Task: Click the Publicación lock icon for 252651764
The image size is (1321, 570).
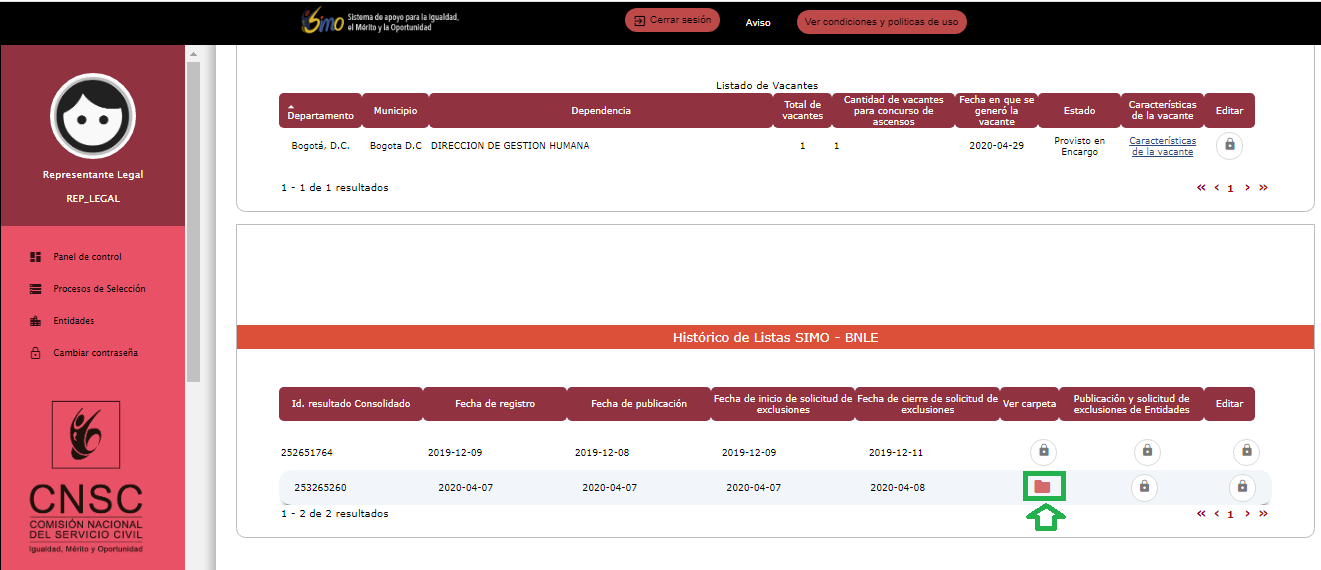Action: click(x=1147, y=451)
